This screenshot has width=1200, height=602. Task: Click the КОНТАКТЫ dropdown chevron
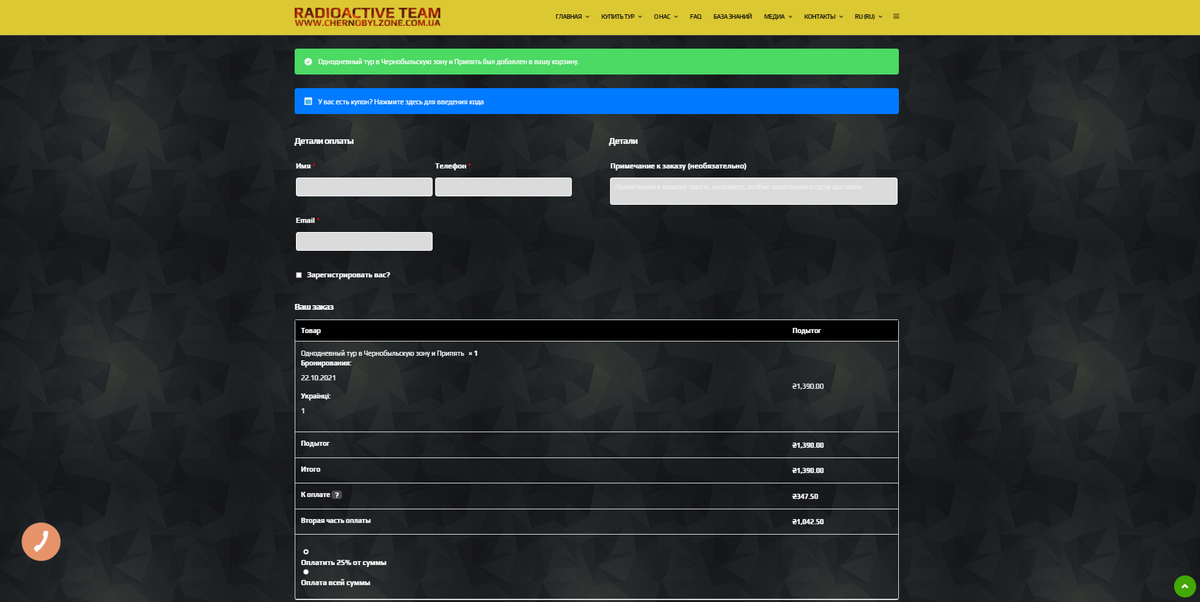pos(841,17)
